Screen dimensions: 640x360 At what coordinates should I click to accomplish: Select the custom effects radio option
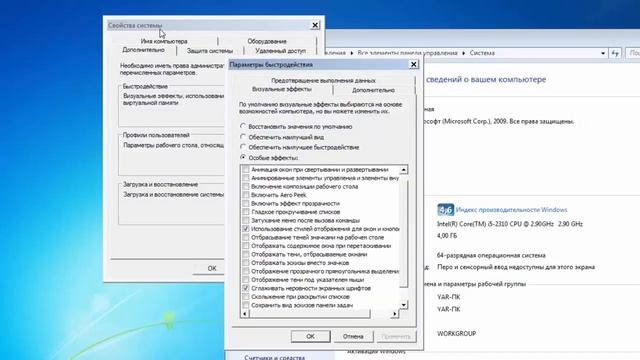click(x=243, y=157)
